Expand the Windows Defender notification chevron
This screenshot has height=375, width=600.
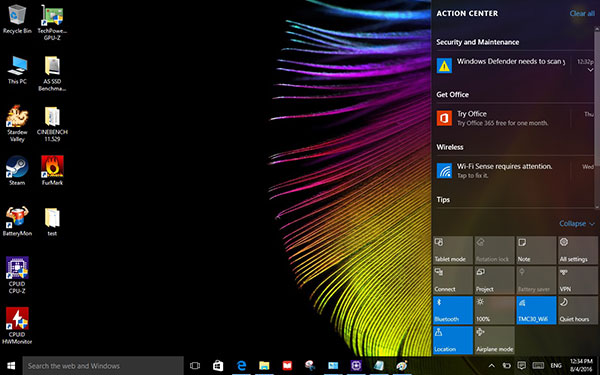tap(590, 70)
